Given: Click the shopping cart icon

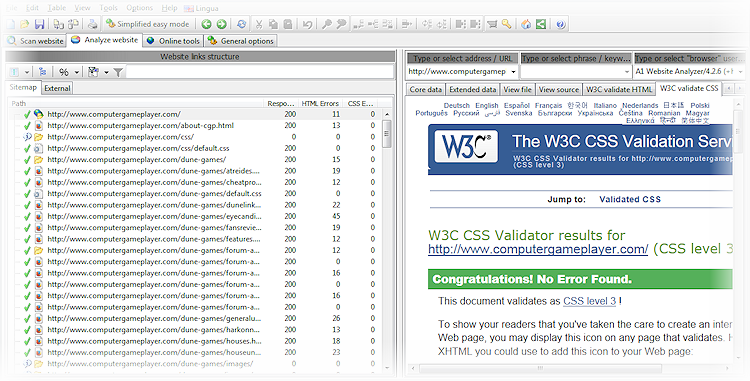Looking at the screenshot, I should coord(492,24).
